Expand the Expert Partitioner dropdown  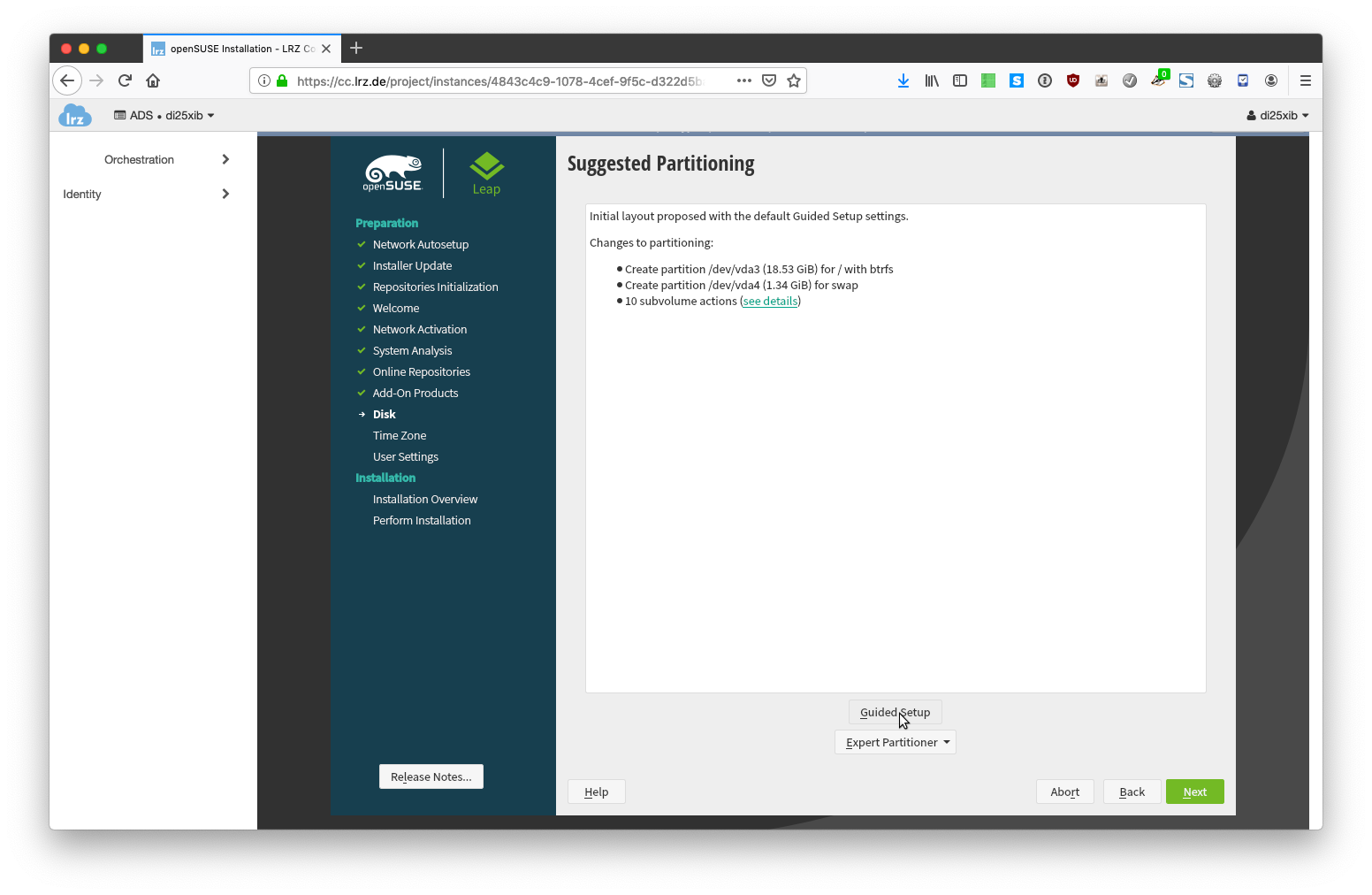point(895,742)
